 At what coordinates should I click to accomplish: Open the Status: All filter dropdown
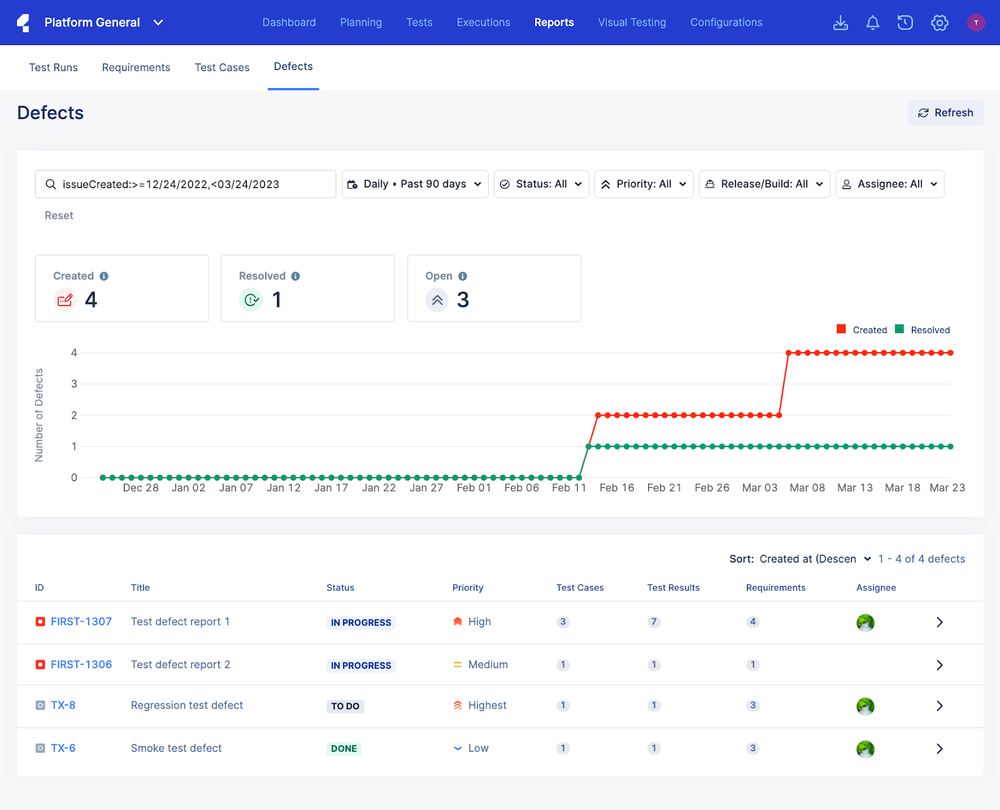(x=541, y=184)
